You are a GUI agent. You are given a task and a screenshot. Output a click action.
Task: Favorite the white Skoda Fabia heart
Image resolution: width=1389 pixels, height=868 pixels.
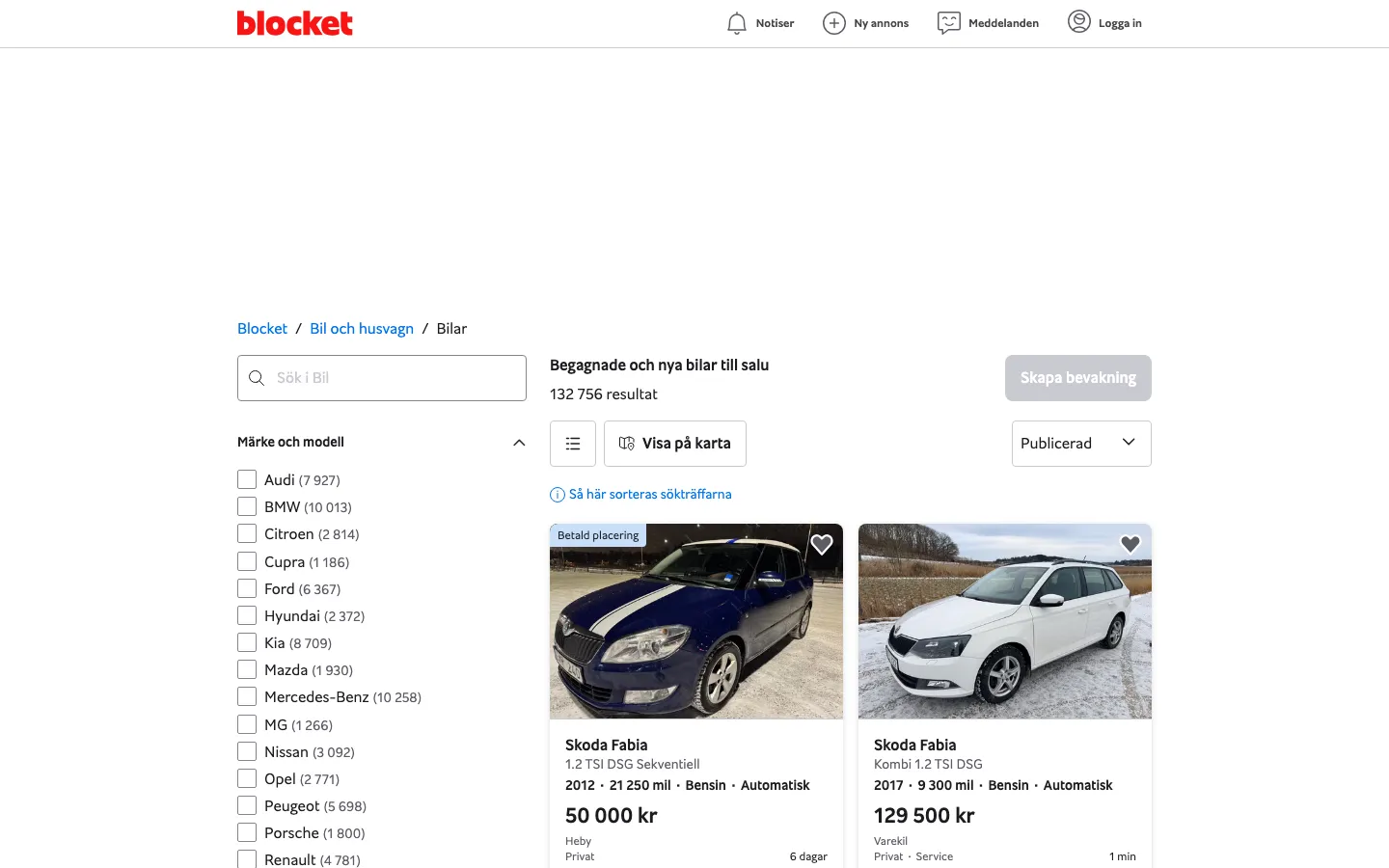tap(1130, 545)
